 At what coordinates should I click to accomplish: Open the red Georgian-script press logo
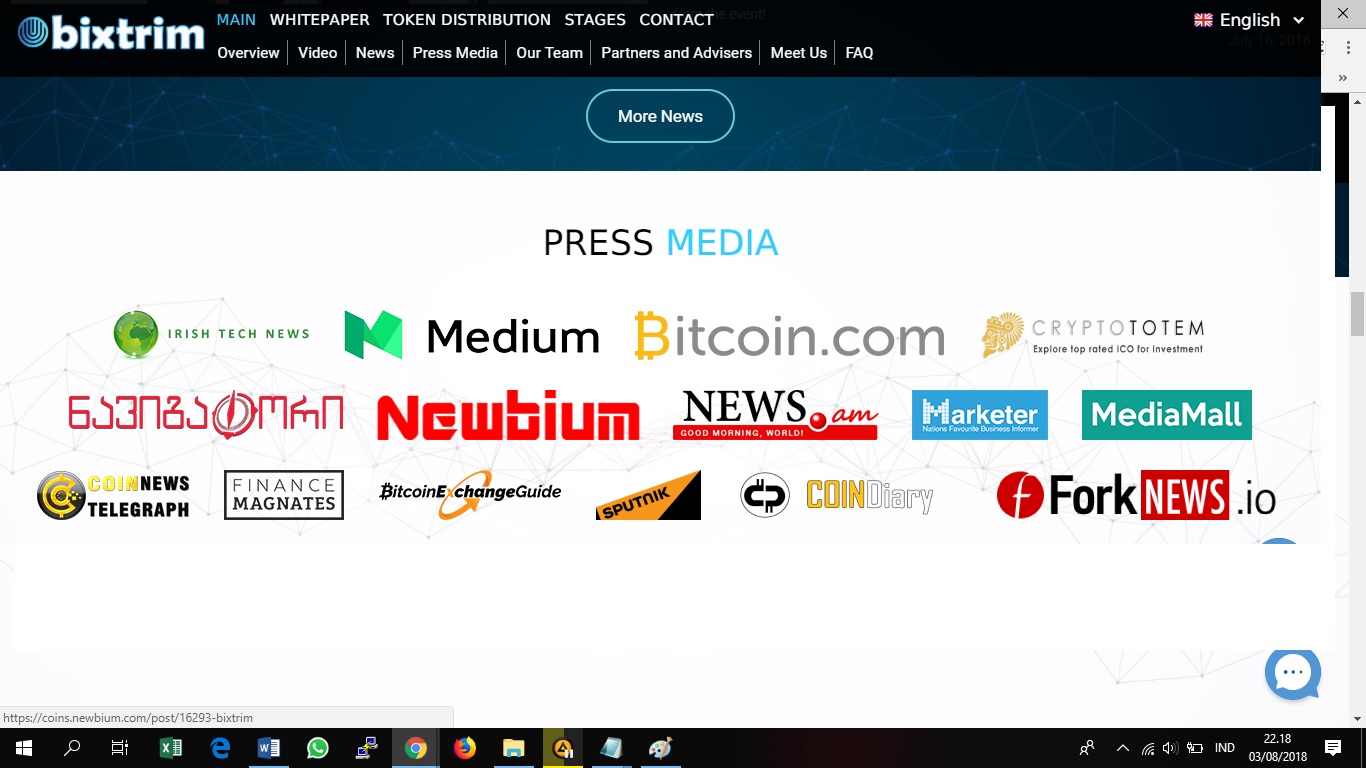click(x=206, y=414)
